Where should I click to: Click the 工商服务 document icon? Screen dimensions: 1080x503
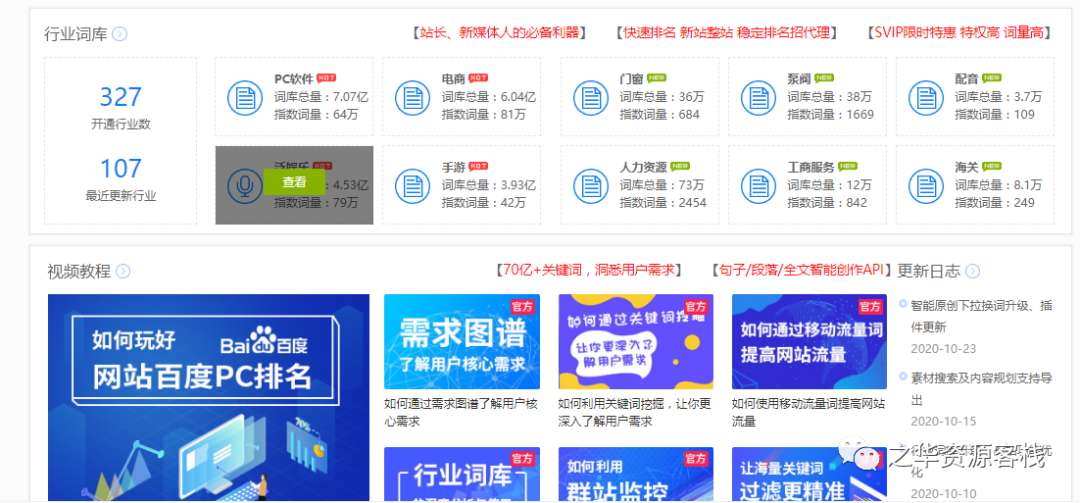758,185
